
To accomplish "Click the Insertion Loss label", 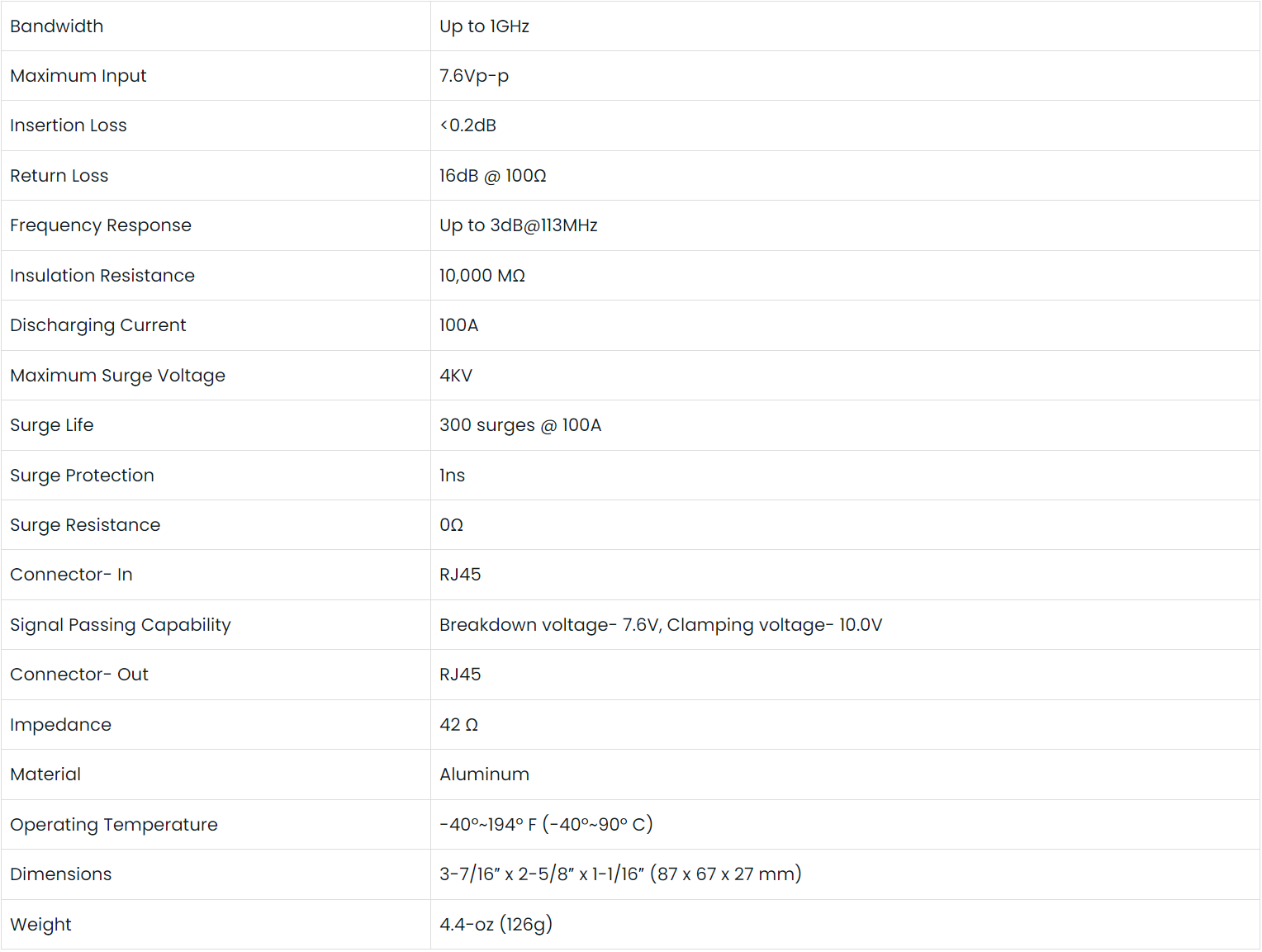I will (x=69, y=126).
